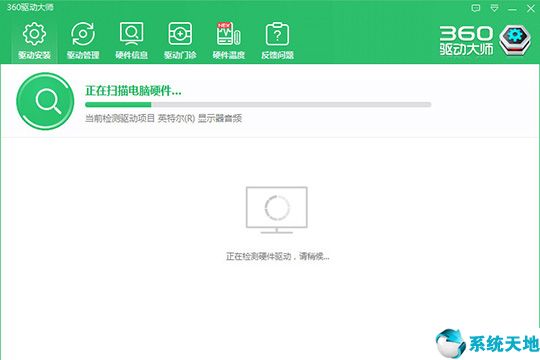Open the 驱动安装 tab

pyautogui.click(x=34, y=40)
